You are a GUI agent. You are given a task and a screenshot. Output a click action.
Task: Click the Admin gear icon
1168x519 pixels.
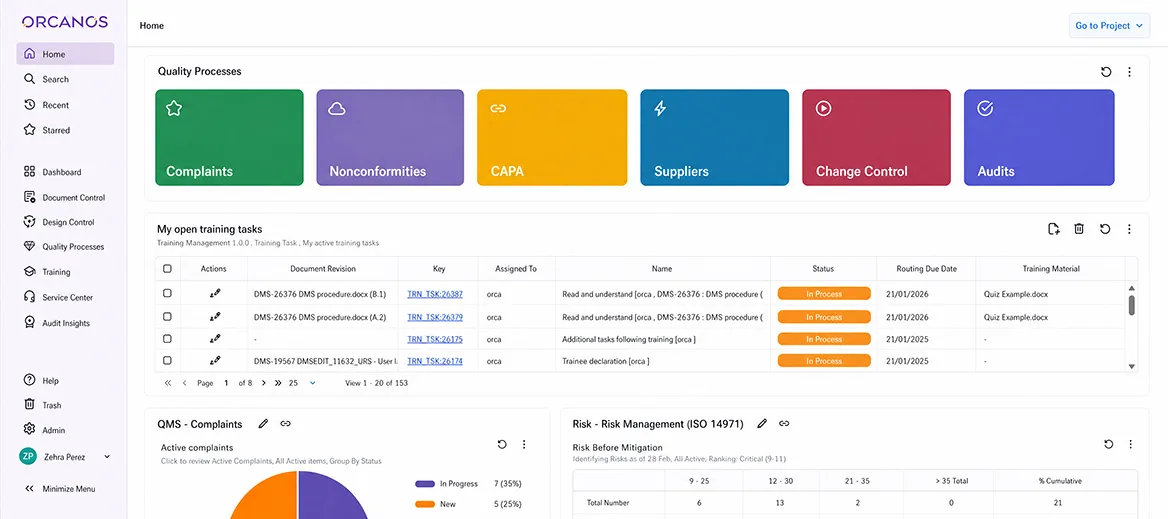30,430
